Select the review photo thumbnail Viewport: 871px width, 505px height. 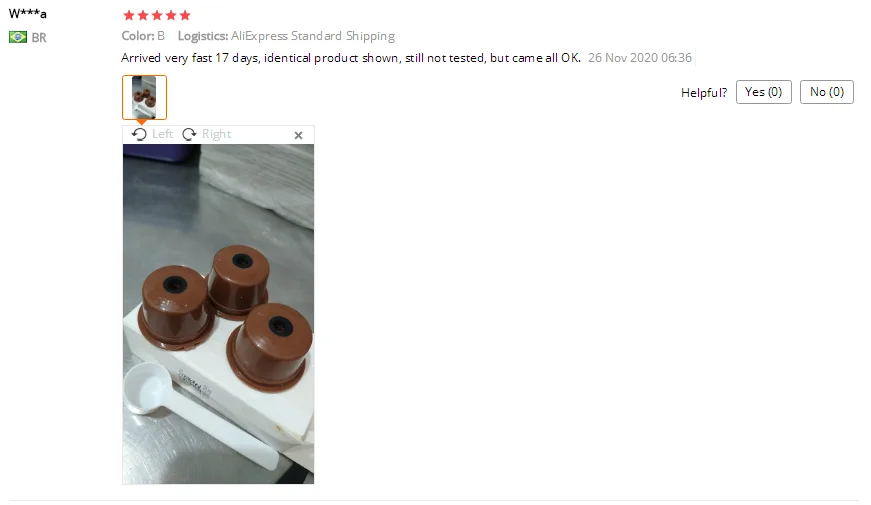144,97
